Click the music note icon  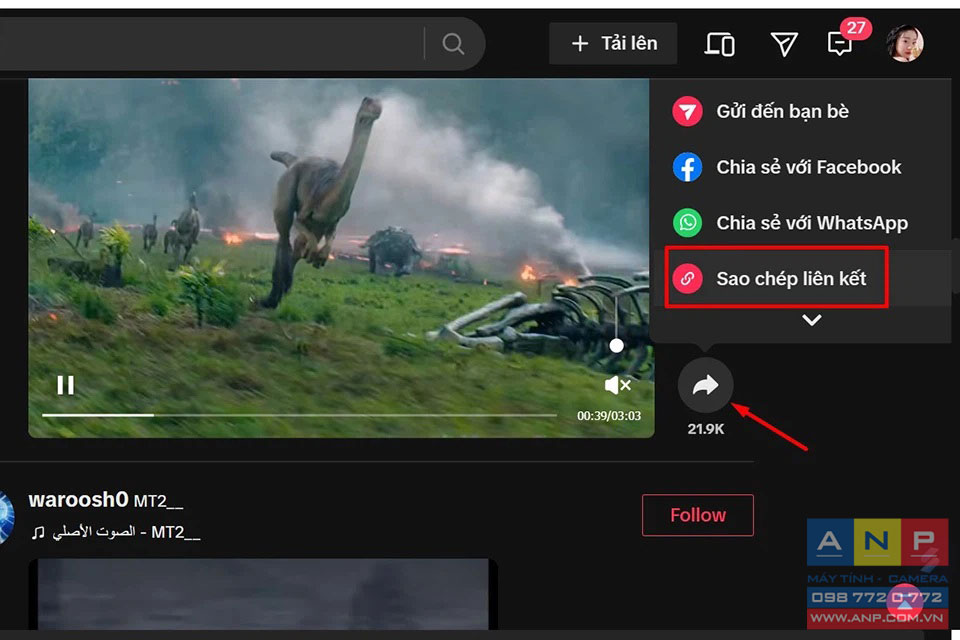point(38,533)
